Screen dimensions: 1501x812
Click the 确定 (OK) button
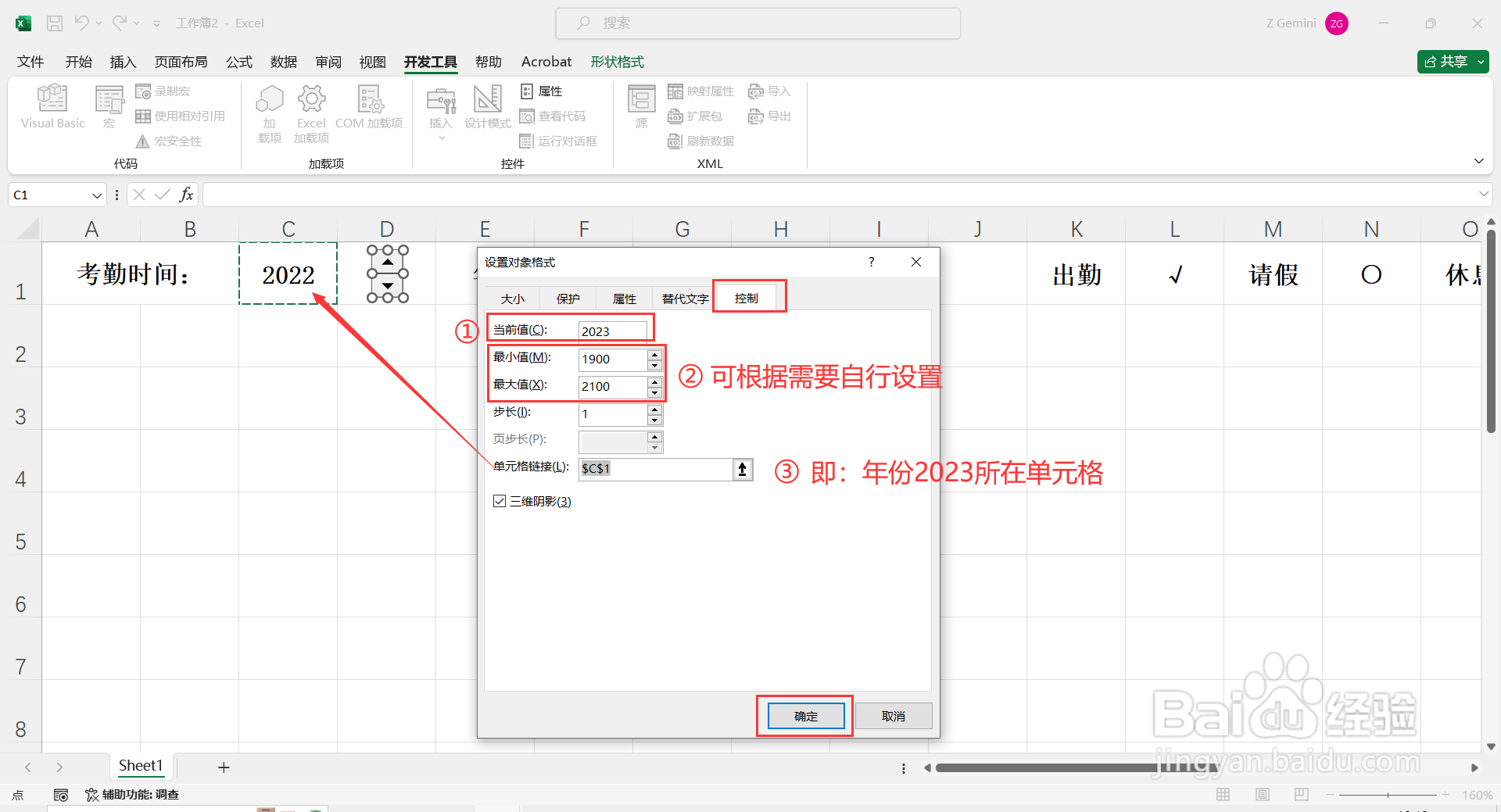coord(804,716)
